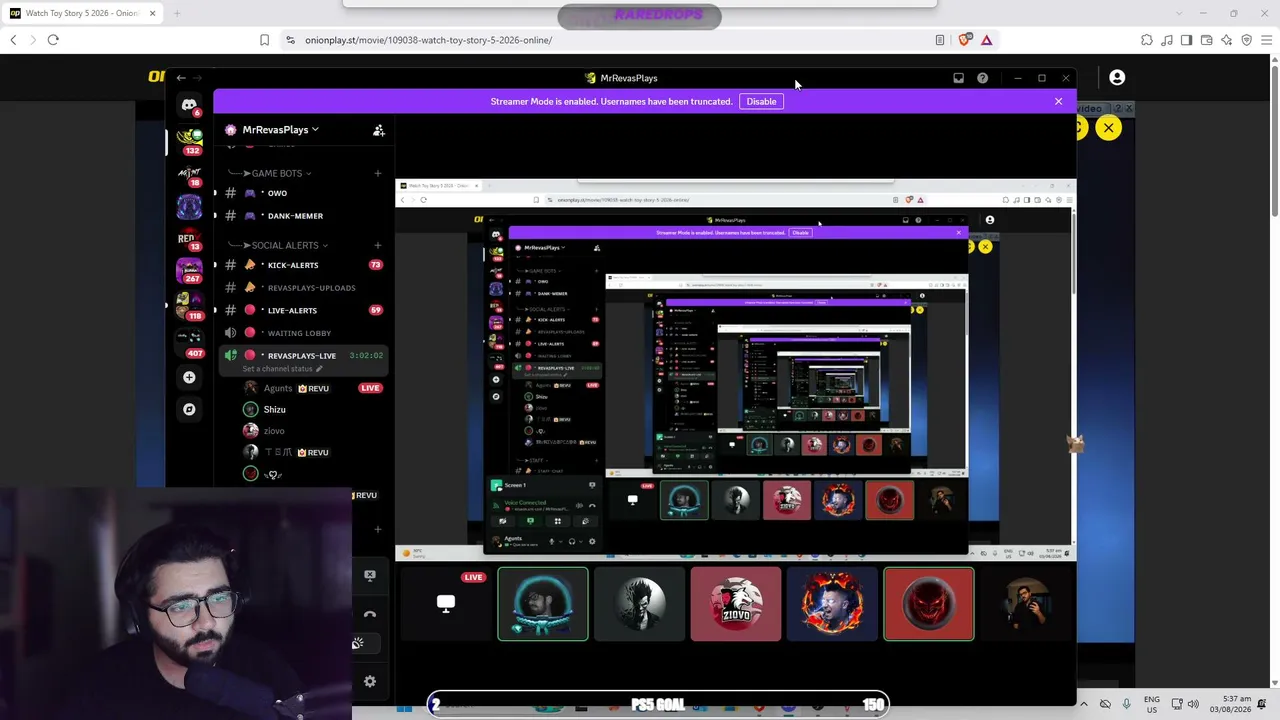This screenshot has height=720, width=1280.
Task: Bookmark this page in the address bar
Action: [264, 40]
